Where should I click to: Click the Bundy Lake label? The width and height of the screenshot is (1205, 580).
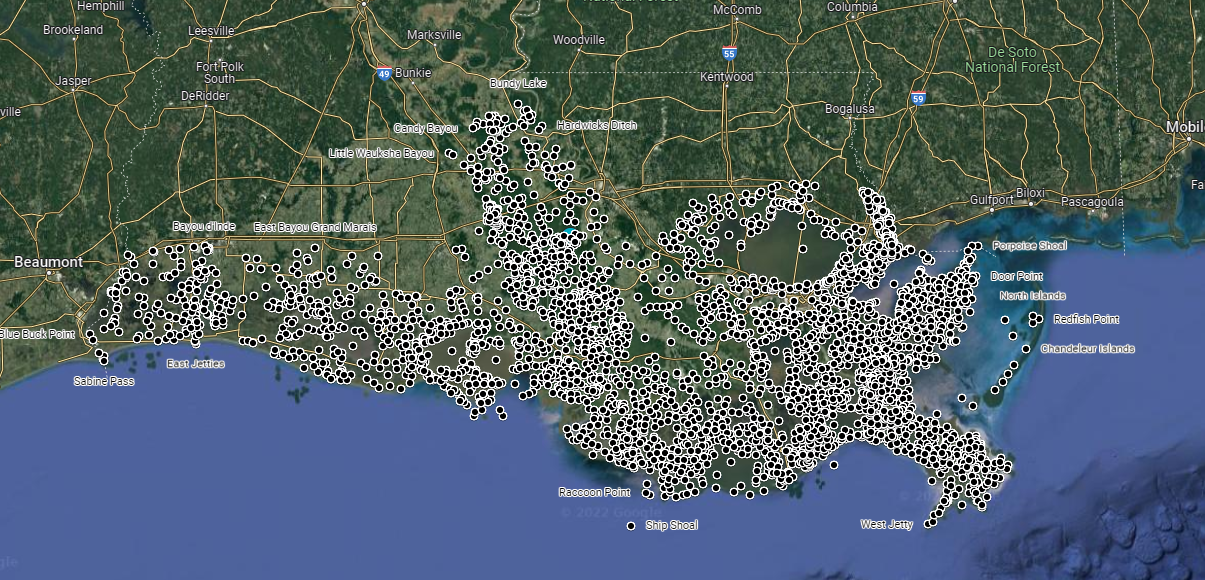517,82
